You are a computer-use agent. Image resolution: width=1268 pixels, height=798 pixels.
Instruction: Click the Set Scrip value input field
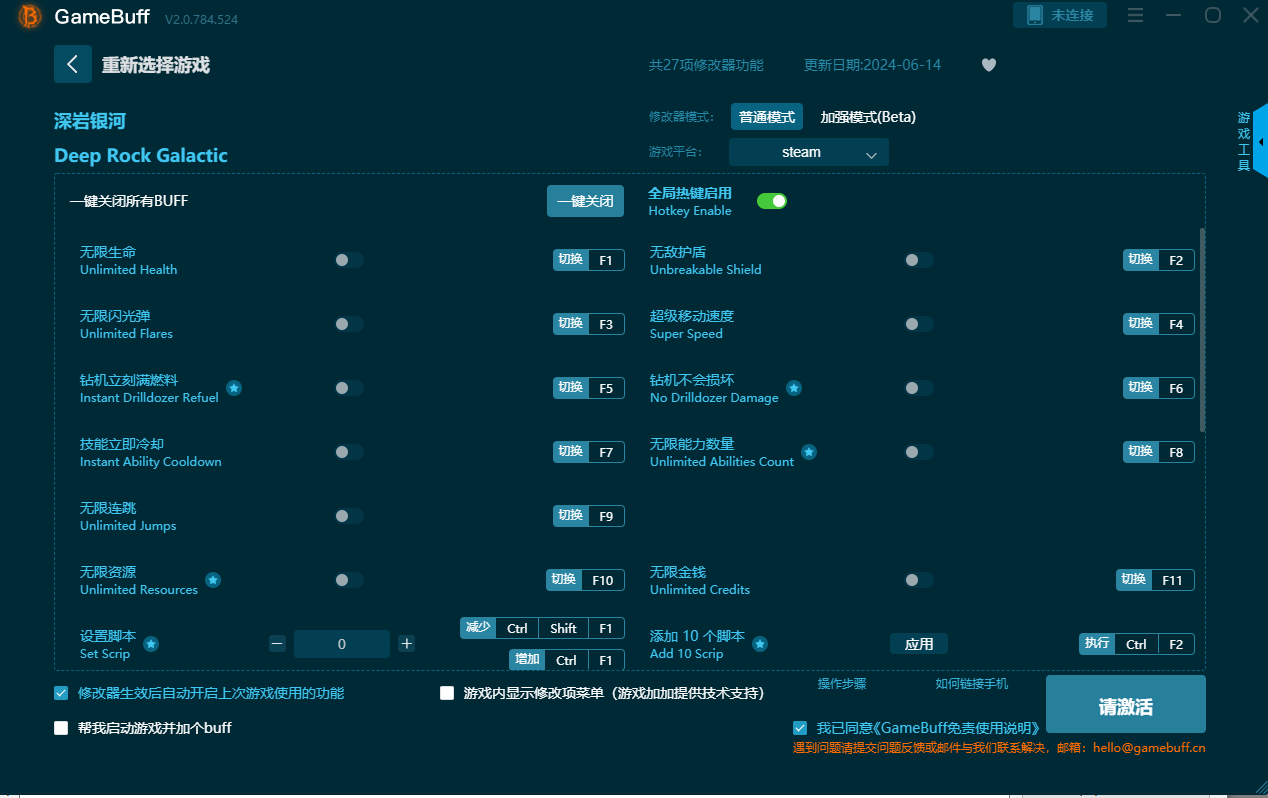pyautogui.click(x=342, y=644)
